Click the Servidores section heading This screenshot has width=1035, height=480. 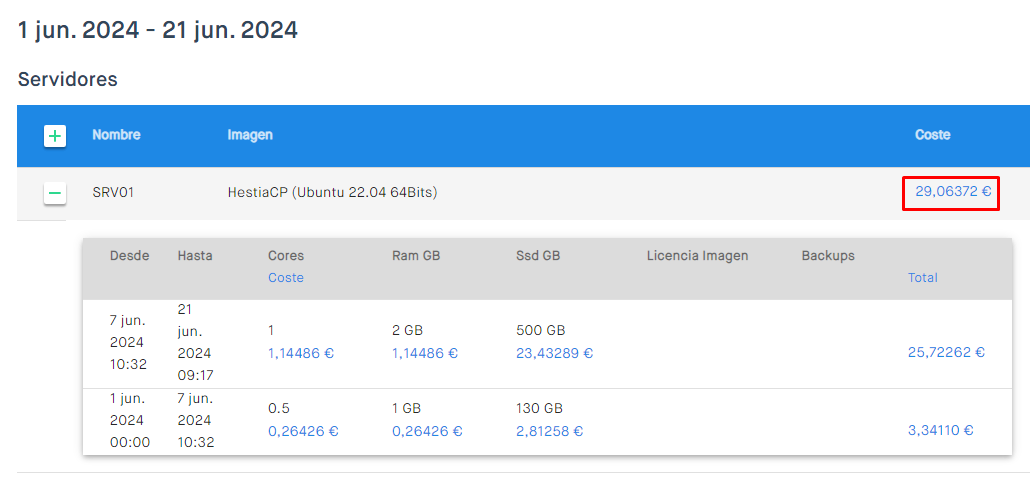tap(67, 79)
